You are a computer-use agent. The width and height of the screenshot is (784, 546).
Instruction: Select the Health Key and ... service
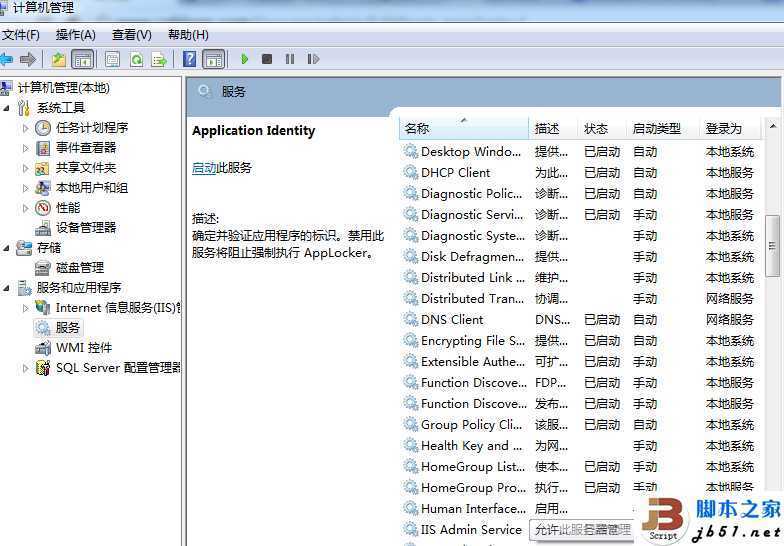tap(579, 446)
